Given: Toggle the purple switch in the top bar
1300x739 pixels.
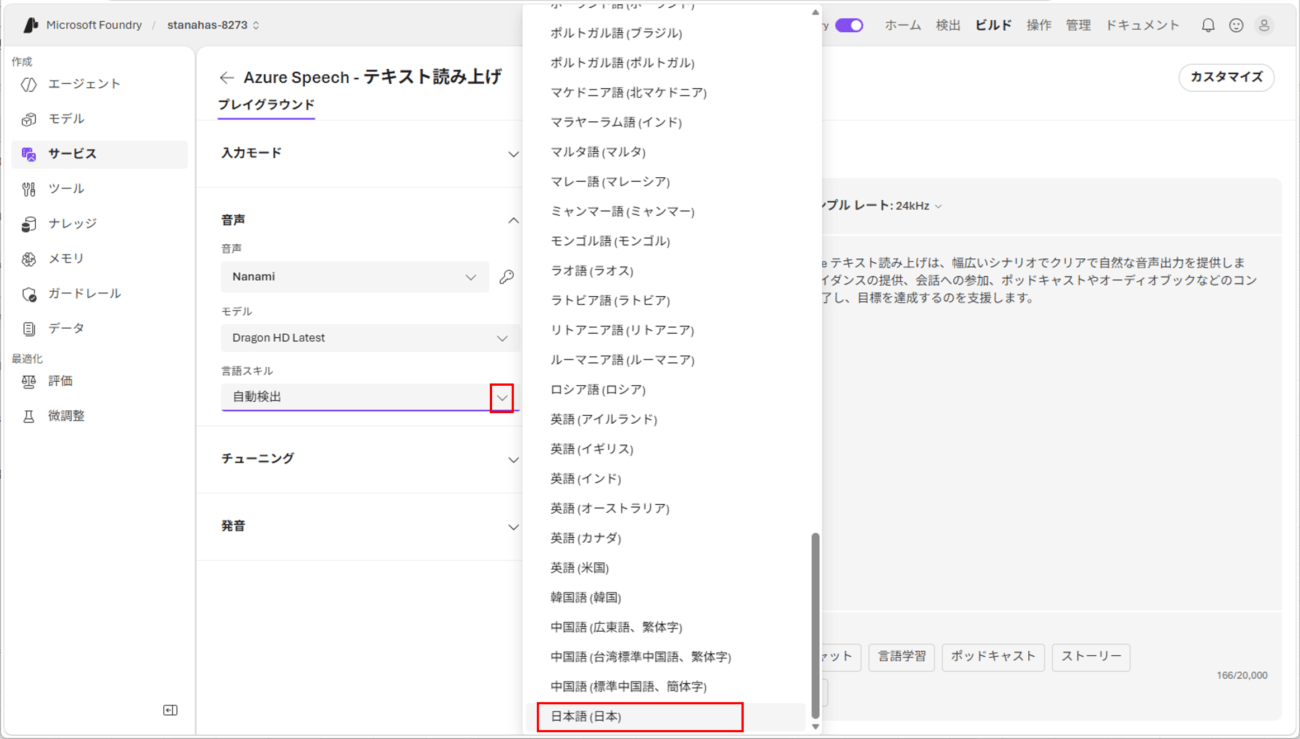Looking at the screenshot, I should [x=849, y=25].
